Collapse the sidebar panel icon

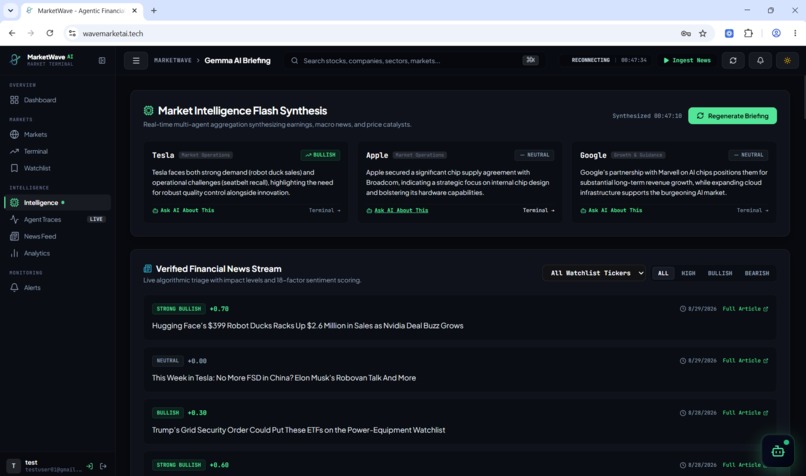102,61
